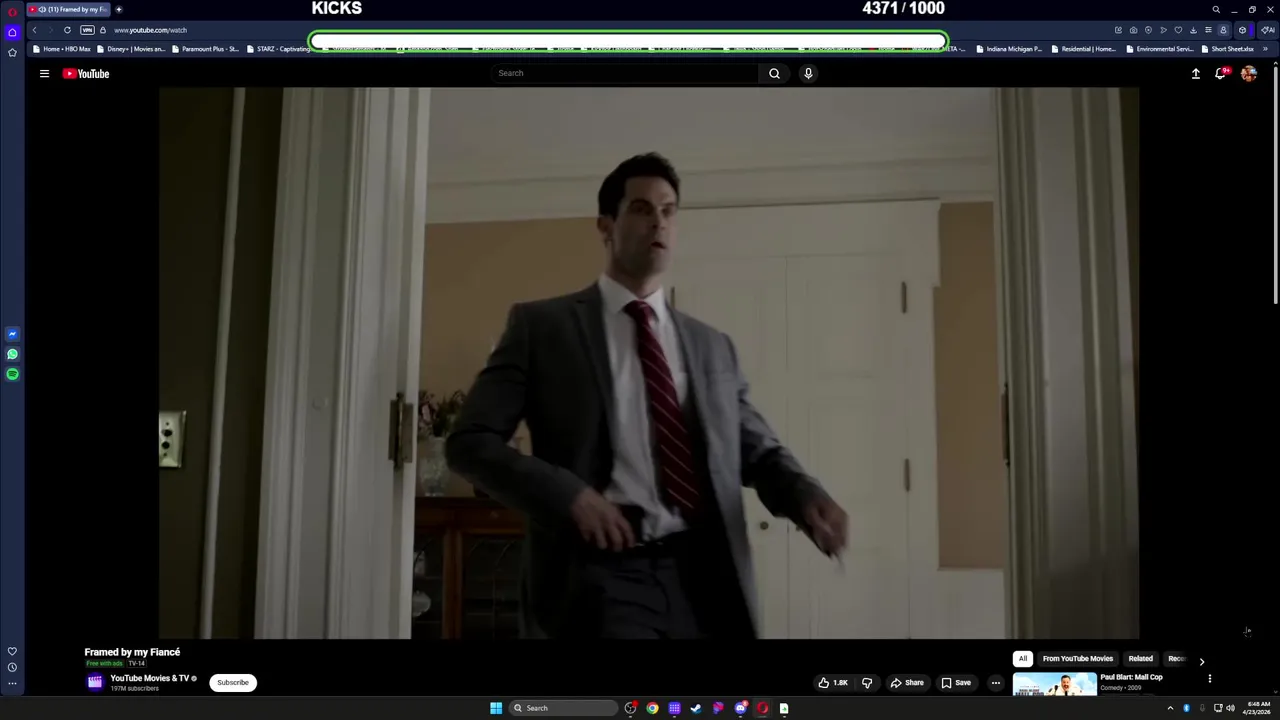Open sidebar heart pinboards icon

(12, 651)
